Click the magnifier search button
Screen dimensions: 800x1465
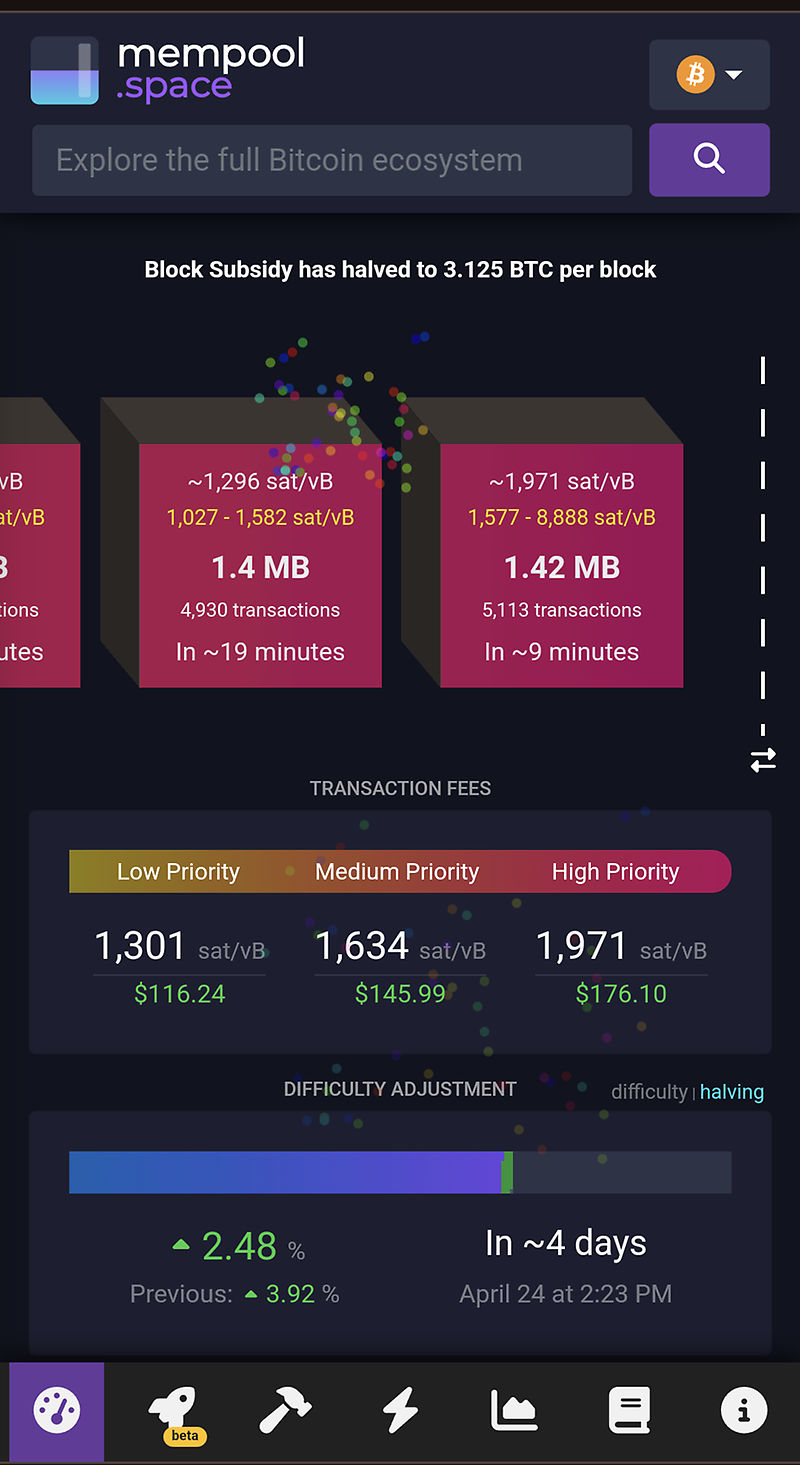click(709, 159)
